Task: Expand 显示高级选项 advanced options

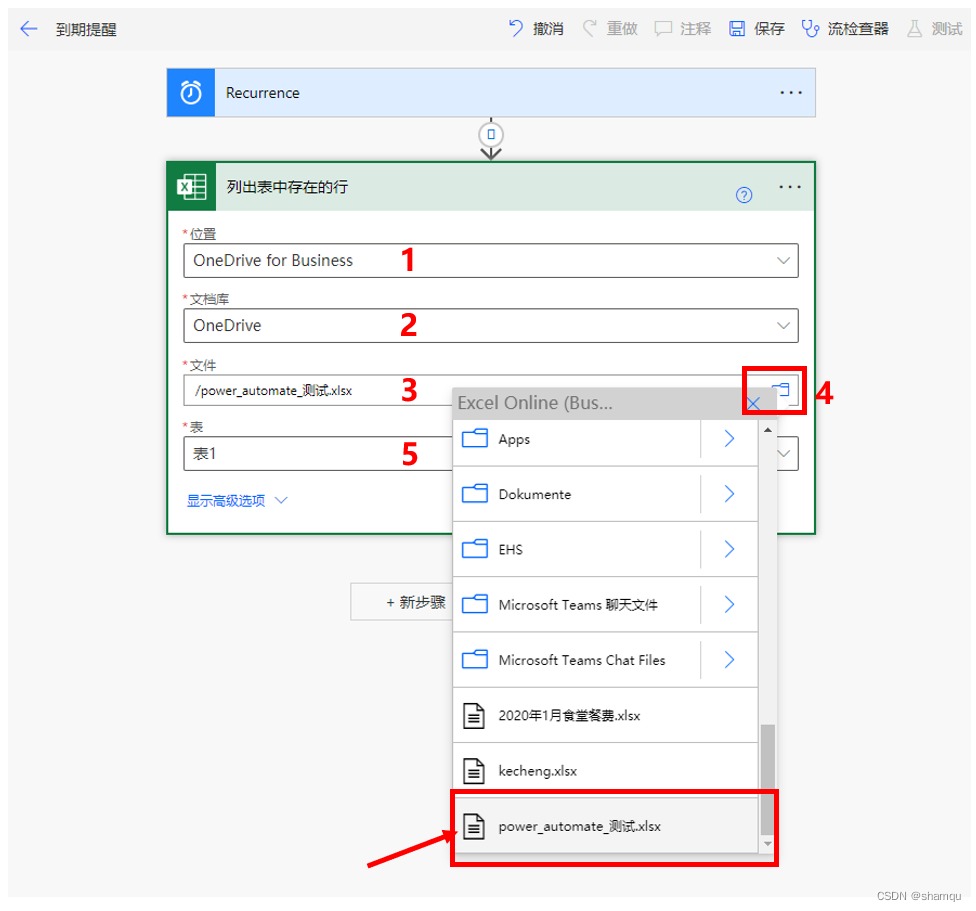Action: 237,500
